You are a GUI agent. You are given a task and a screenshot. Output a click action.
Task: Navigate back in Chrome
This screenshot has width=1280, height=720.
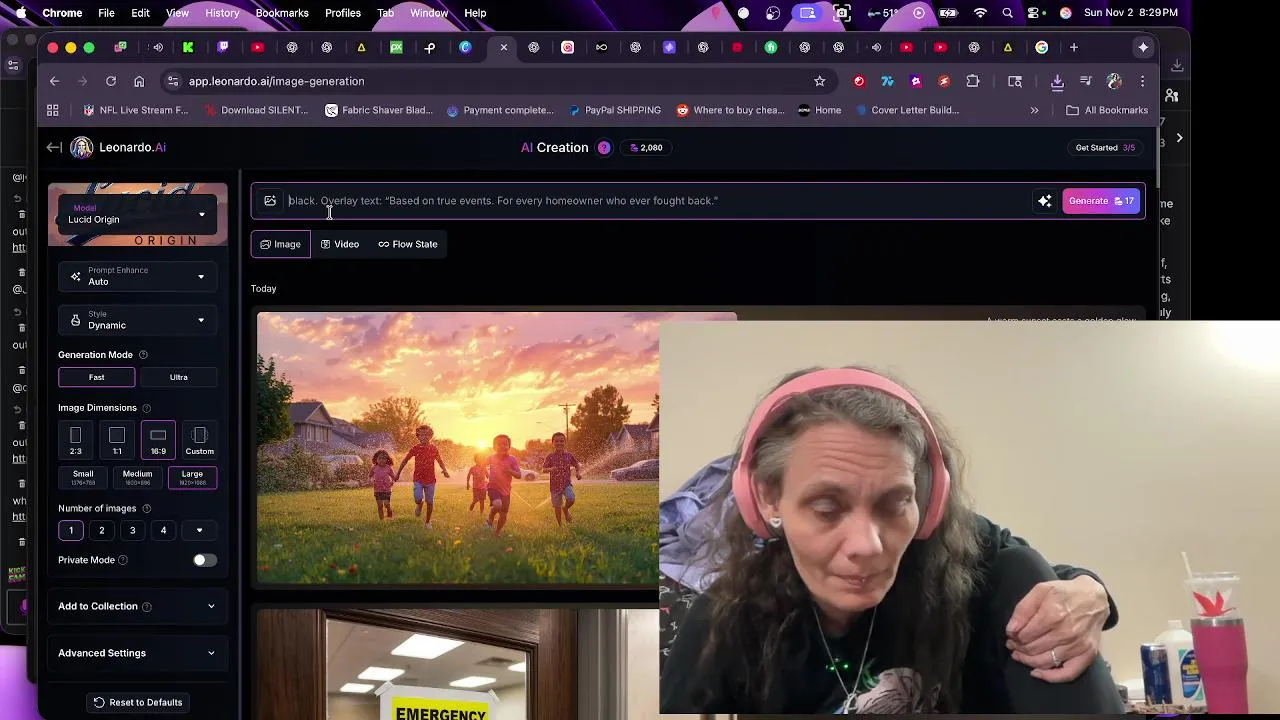(55, 81)
